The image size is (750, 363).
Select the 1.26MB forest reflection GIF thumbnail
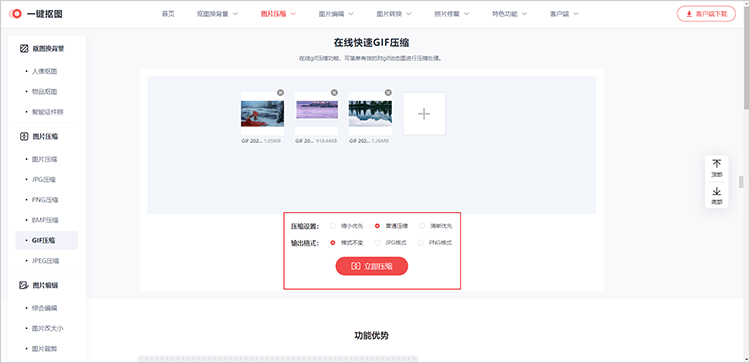click(x=370, y=113)
